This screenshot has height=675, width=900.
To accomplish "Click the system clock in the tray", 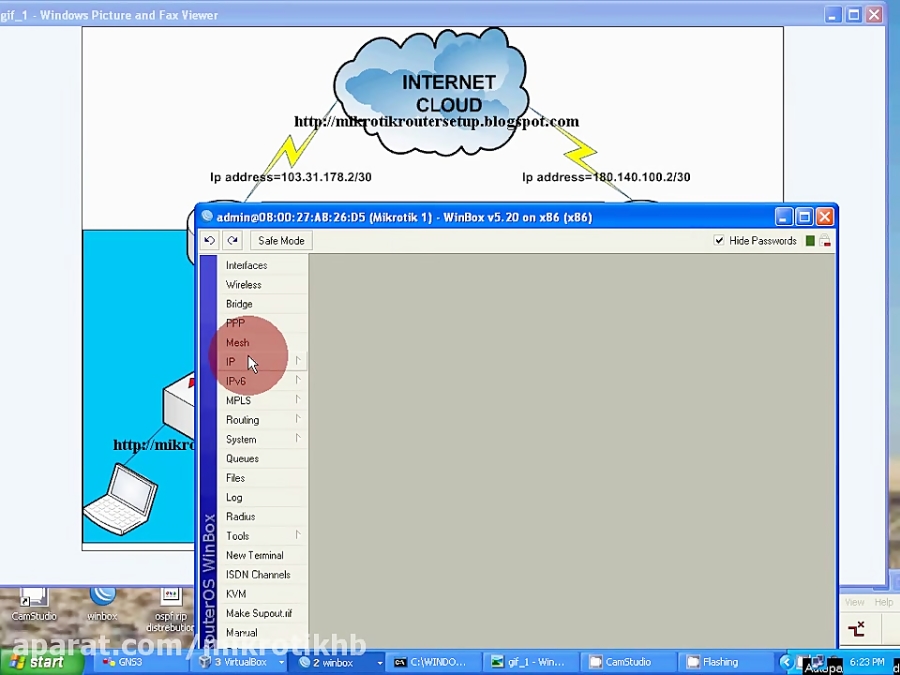I will pos(866,662).
